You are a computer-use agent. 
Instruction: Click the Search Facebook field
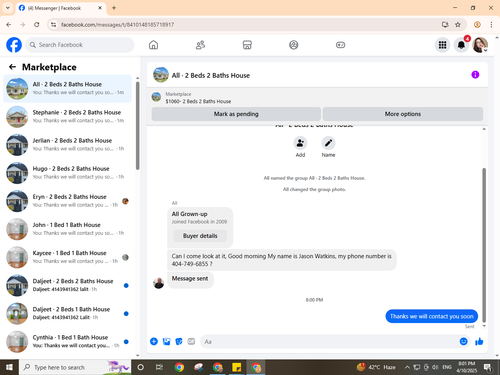80,45
